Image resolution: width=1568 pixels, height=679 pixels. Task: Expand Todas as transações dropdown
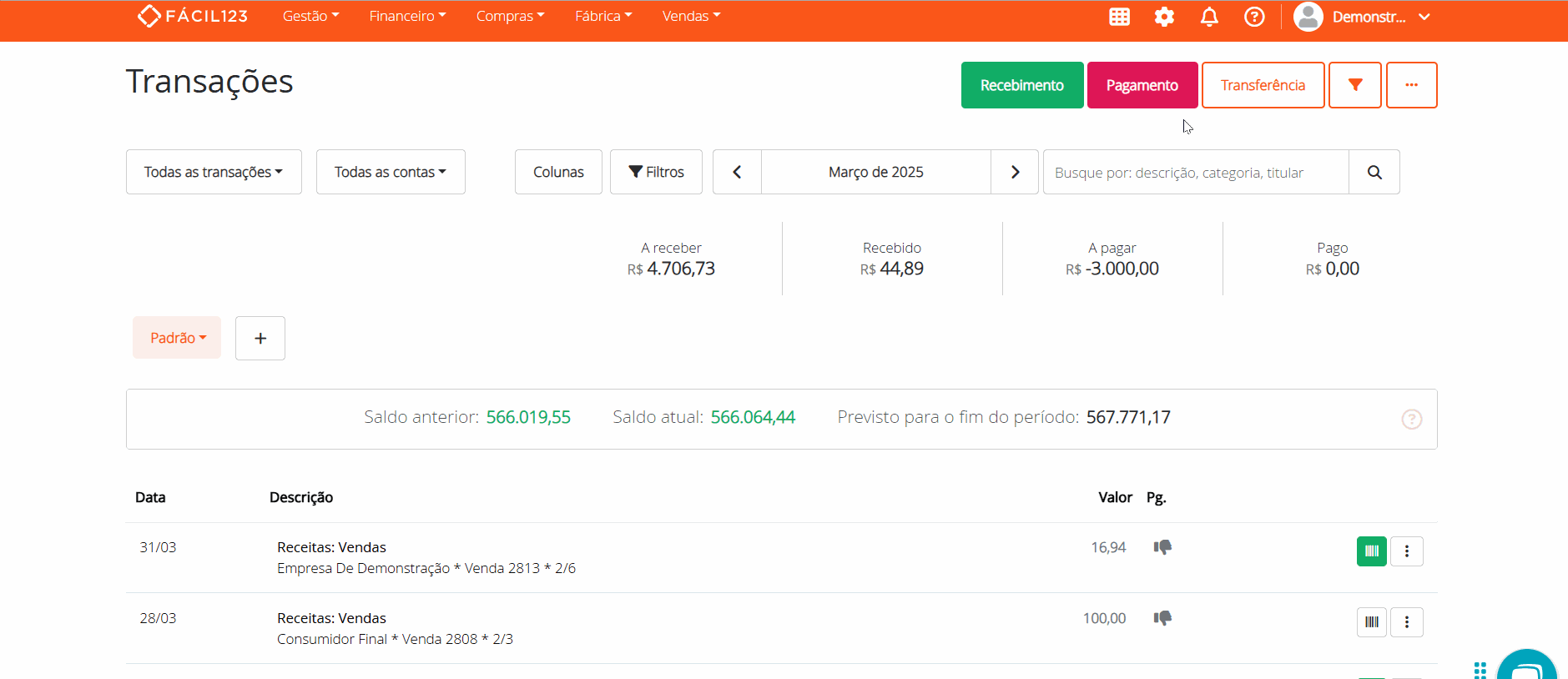(x=214, y=172)
